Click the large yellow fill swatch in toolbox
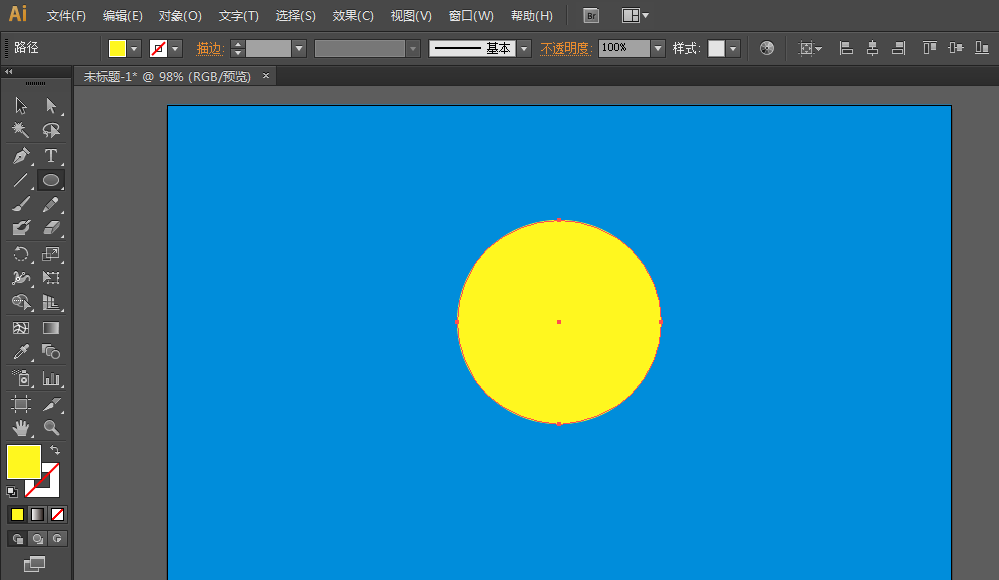Image resolution: width=999 pixels, height=580 pixels. (x=23, y=461)
